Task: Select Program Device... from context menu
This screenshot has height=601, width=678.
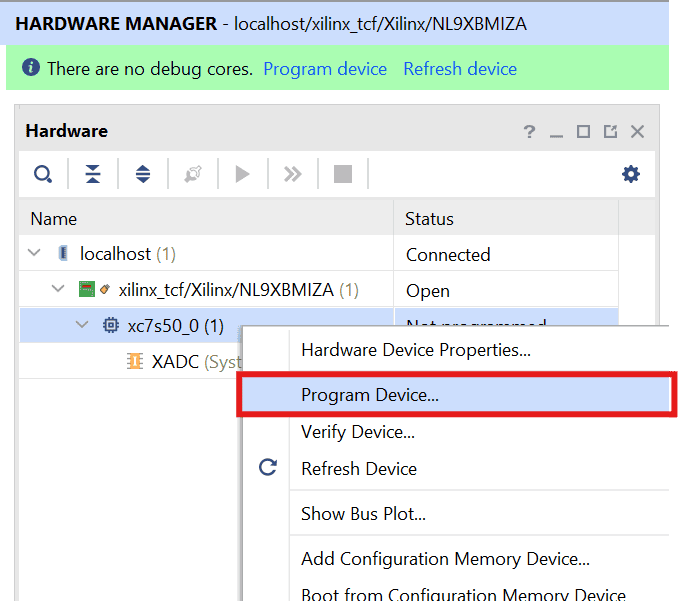Action: (x=370, y=395)
